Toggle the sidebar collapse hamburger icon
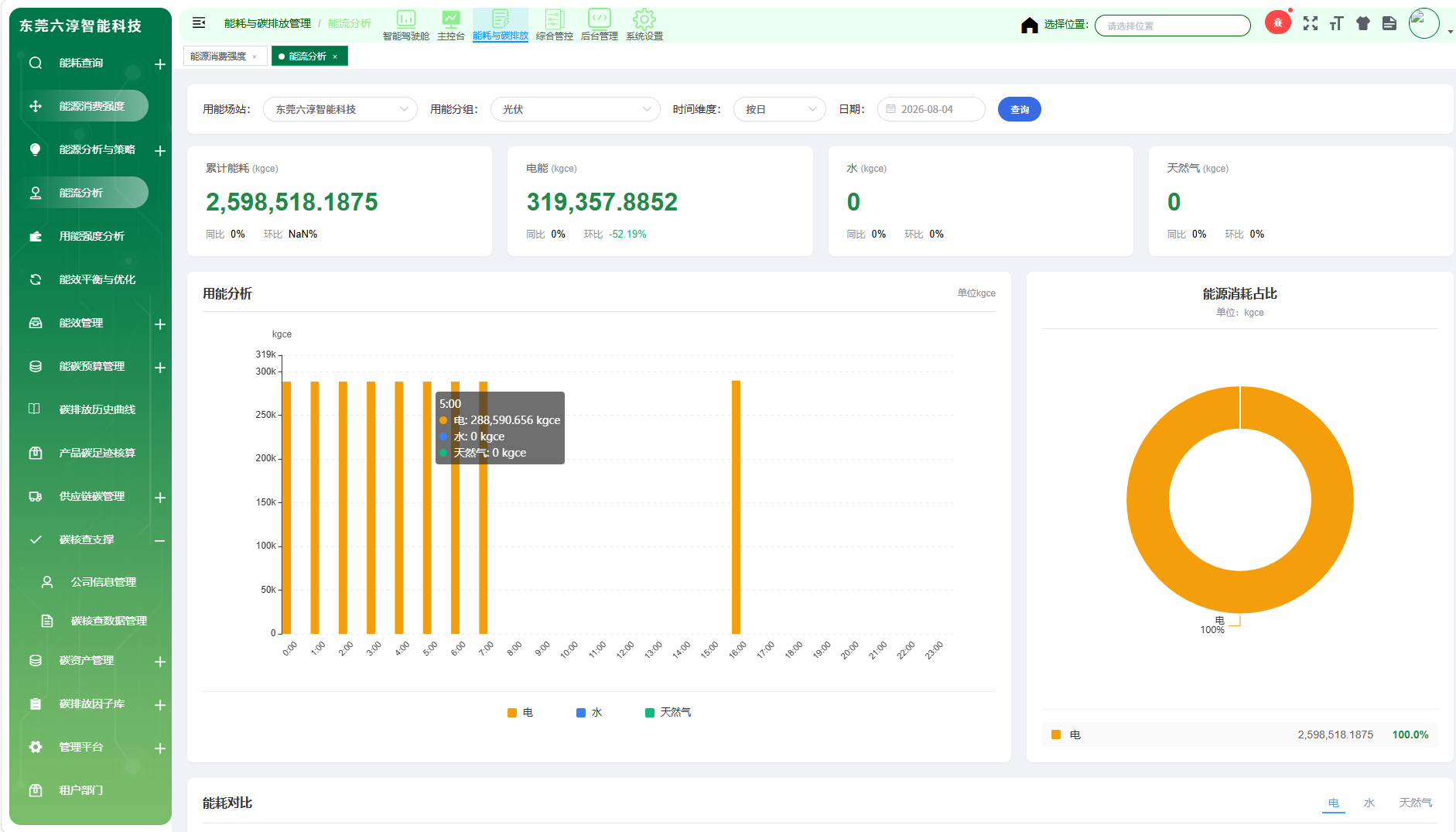This screenshot has width=1456, height=832. click(199, 23)
